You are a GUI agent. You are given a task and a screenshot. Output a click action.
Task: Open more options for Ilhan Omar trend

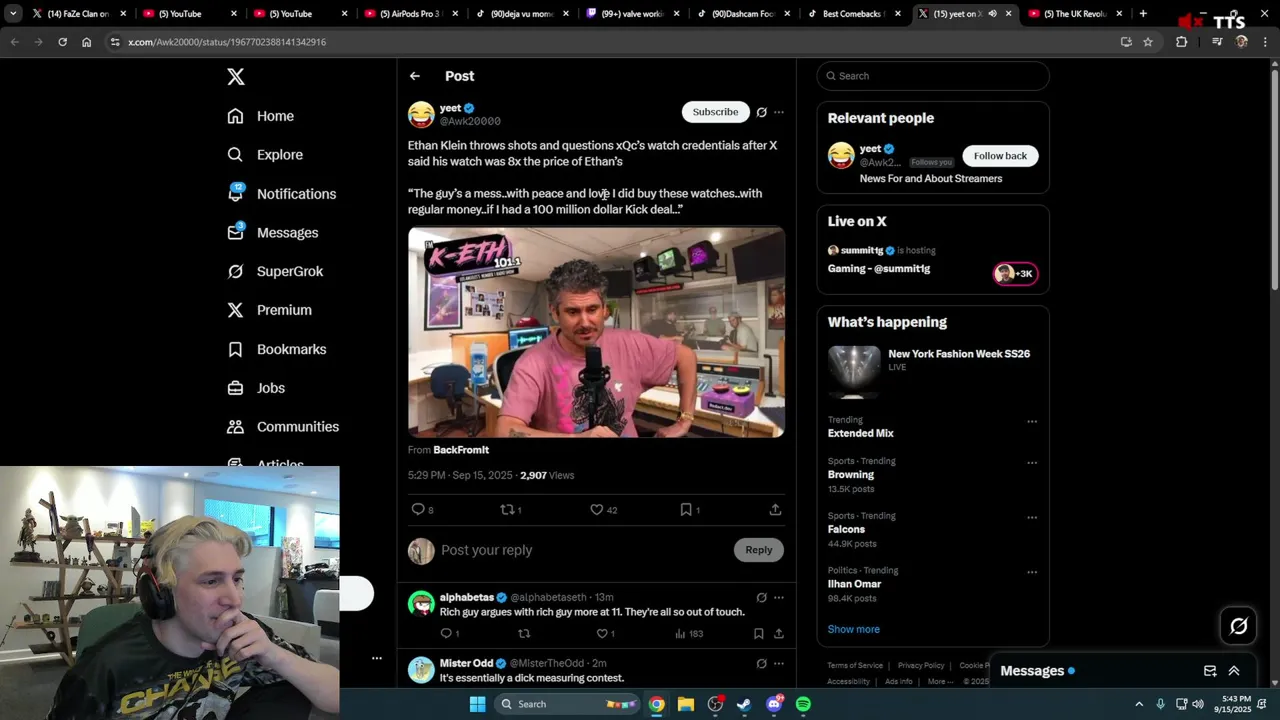point(1032,572)
